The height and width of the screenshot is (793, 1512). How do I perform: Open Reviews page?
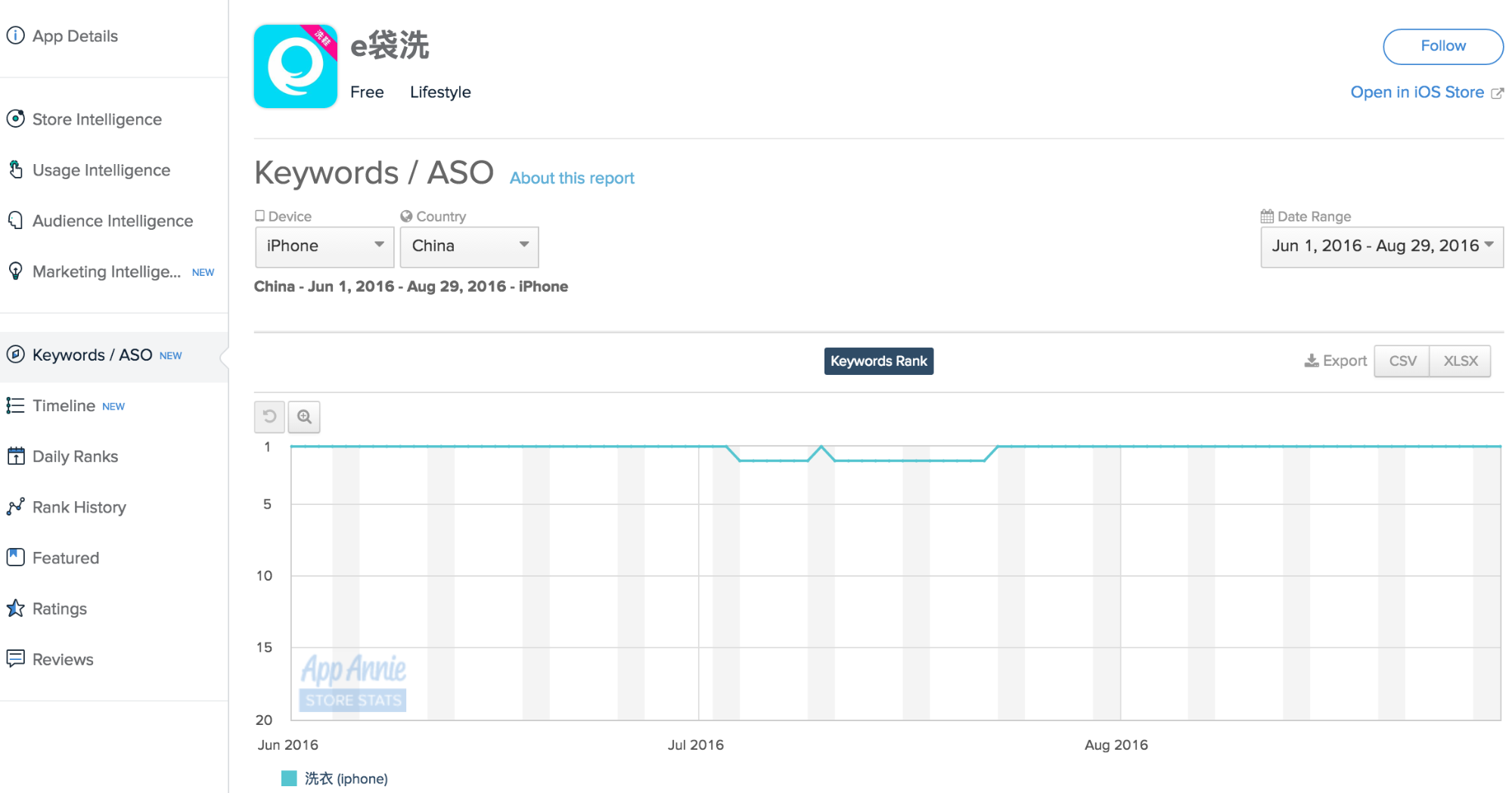pyautogui.click(x=63, y=659)
